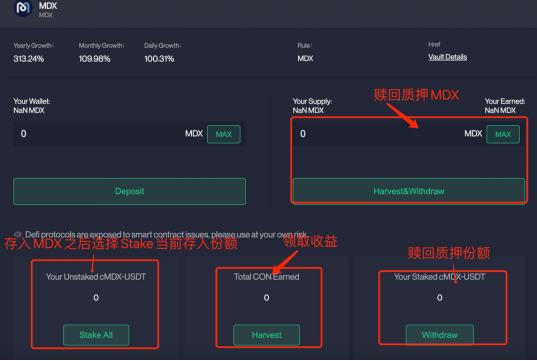The height and width of the screenshot is (361, 537).
Task: Click the Total CON Earned label
Action: coord(266,277)
